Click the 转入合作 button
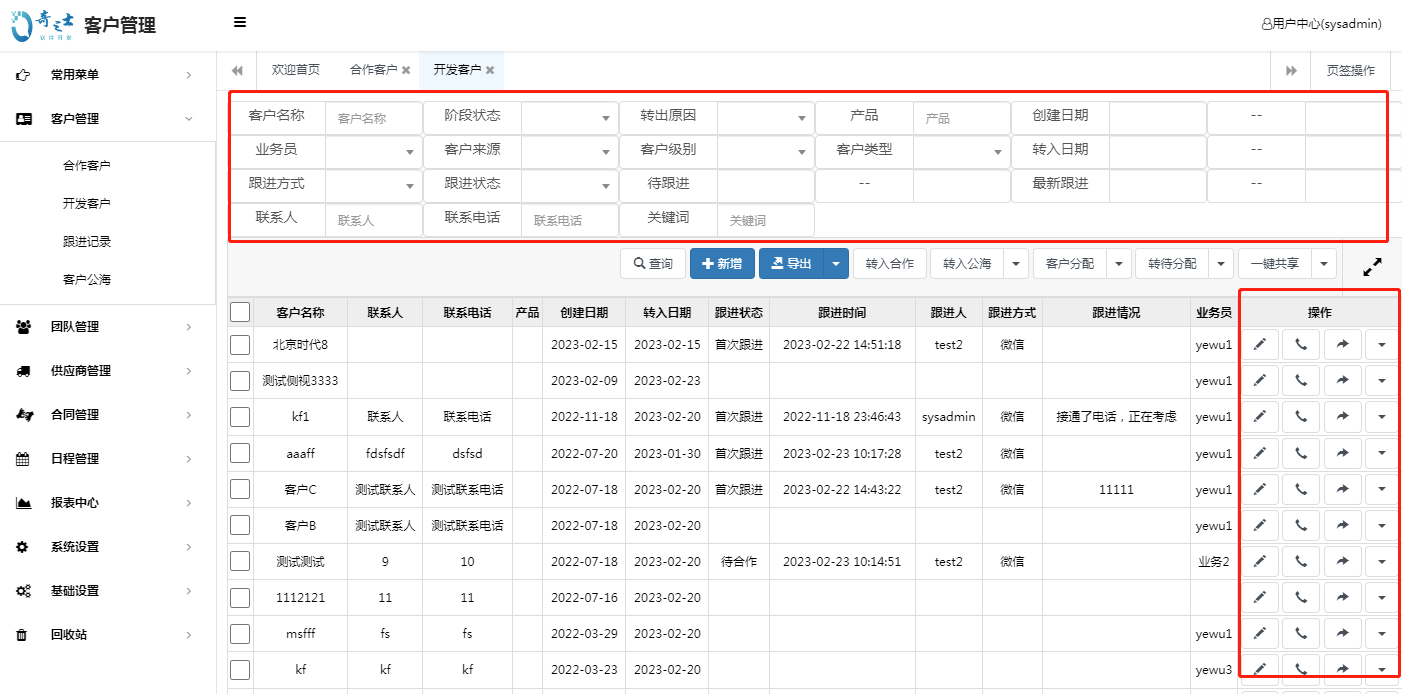The width and height of the screenshot is (1402, 694). click(890, 264)
